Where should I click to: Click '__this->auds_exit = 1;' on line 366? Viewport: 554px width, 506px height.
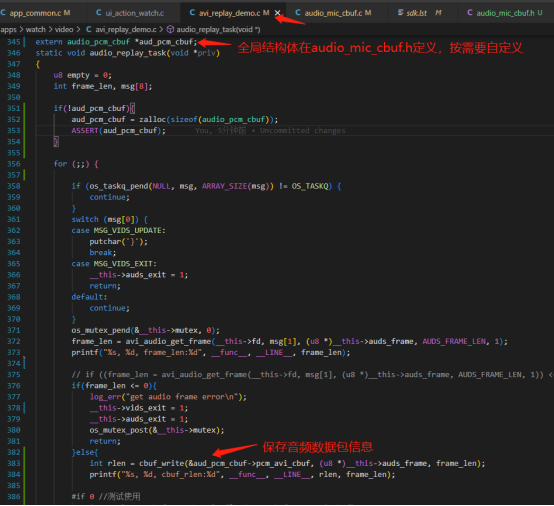tap(138, 275)
